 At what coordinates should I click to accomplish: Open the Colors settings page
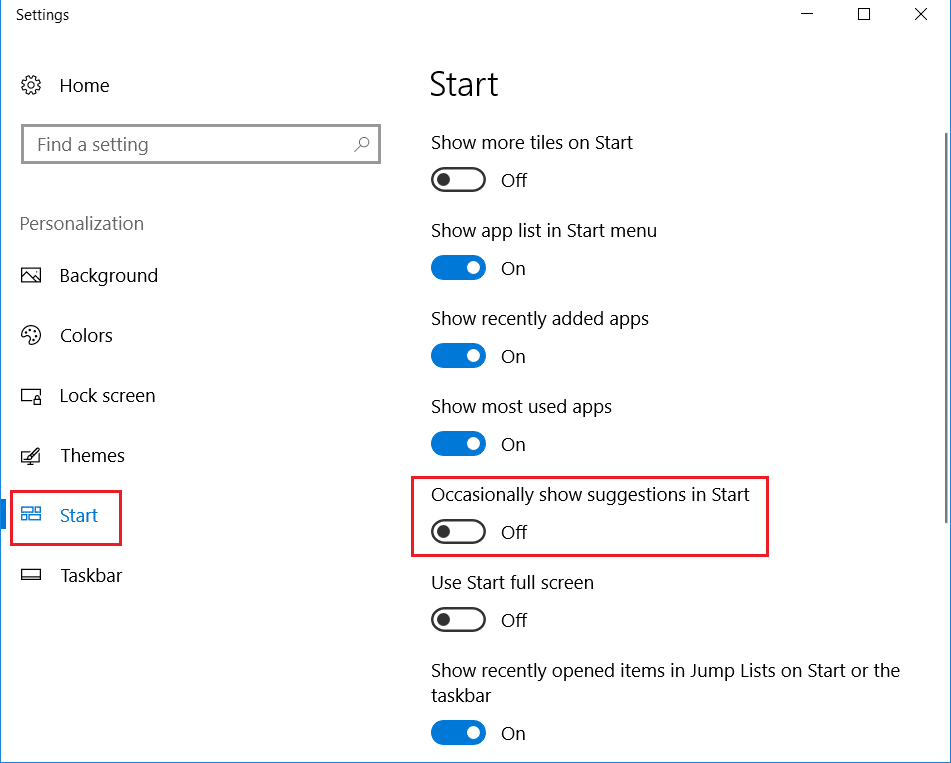pyautogui.click(x=86, y=336)
